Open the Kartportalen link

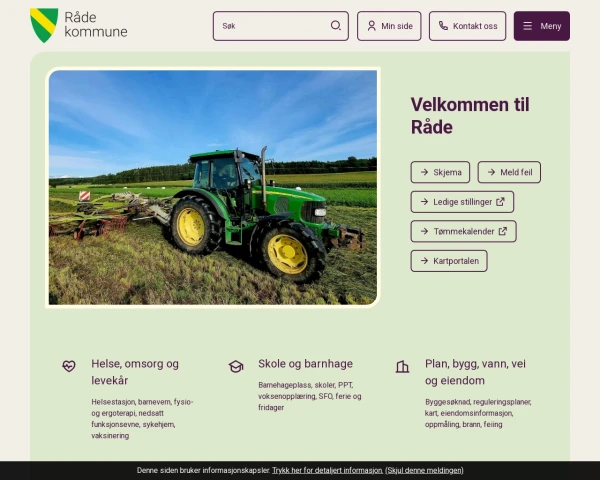point(449,261)
